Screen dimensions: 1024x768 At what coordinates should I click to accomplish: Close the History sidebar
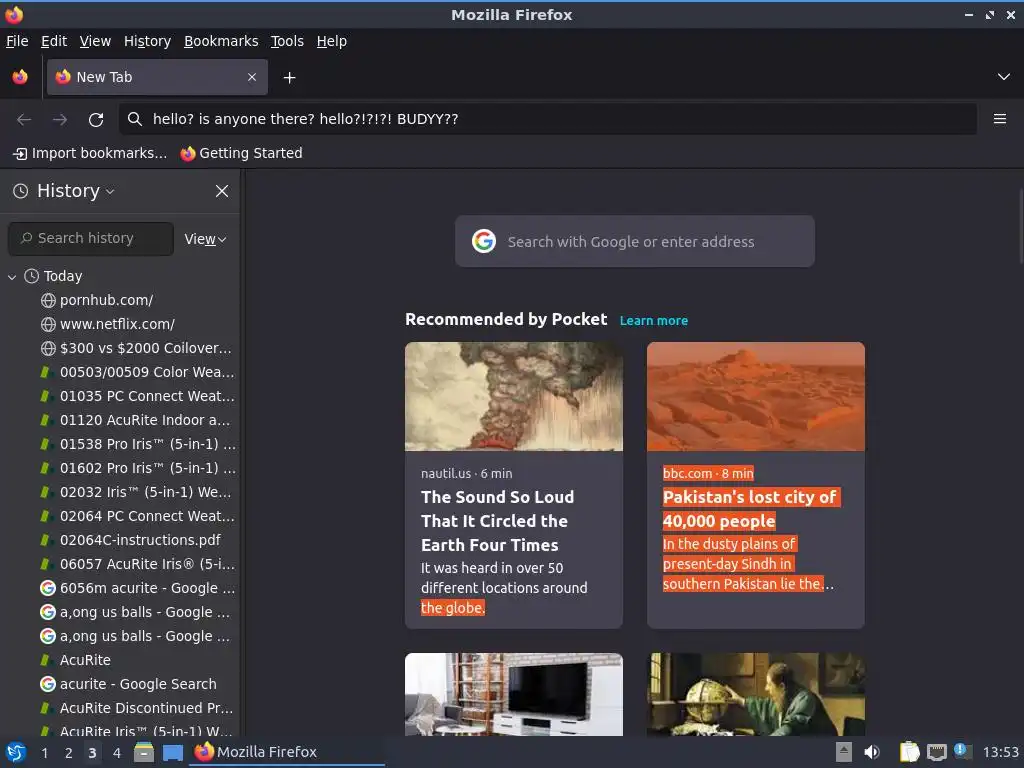tap(222, 191)
